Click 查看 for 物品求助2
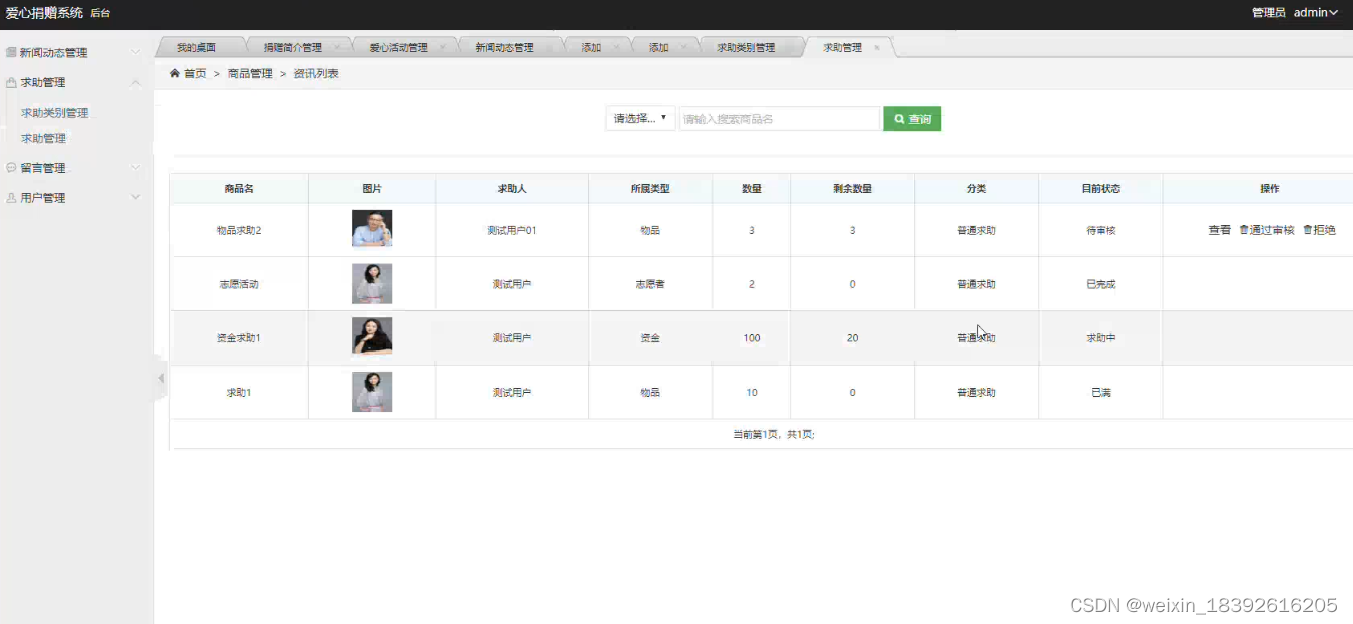1353x624 pixels. 1219,230
